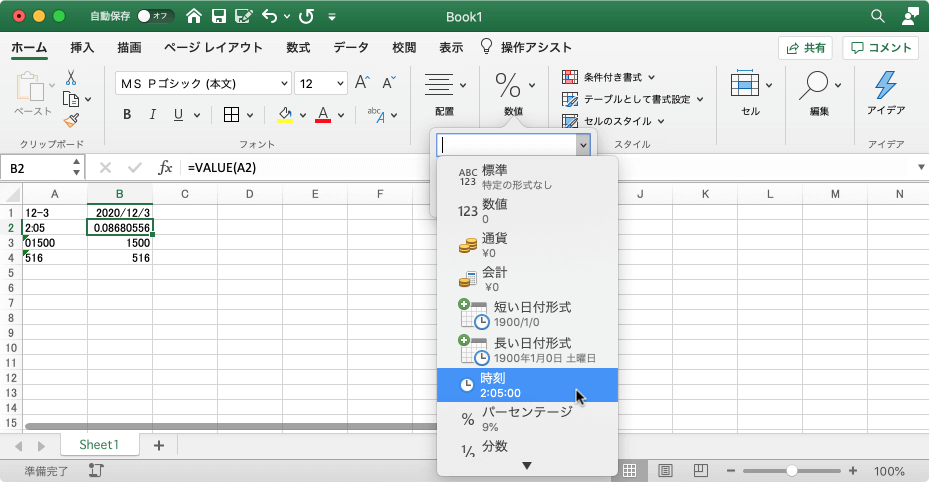Screen dimensions: 929x482
Task: Expand テーブルとして書式設定 dropdown
Action: tap(700, 99)
